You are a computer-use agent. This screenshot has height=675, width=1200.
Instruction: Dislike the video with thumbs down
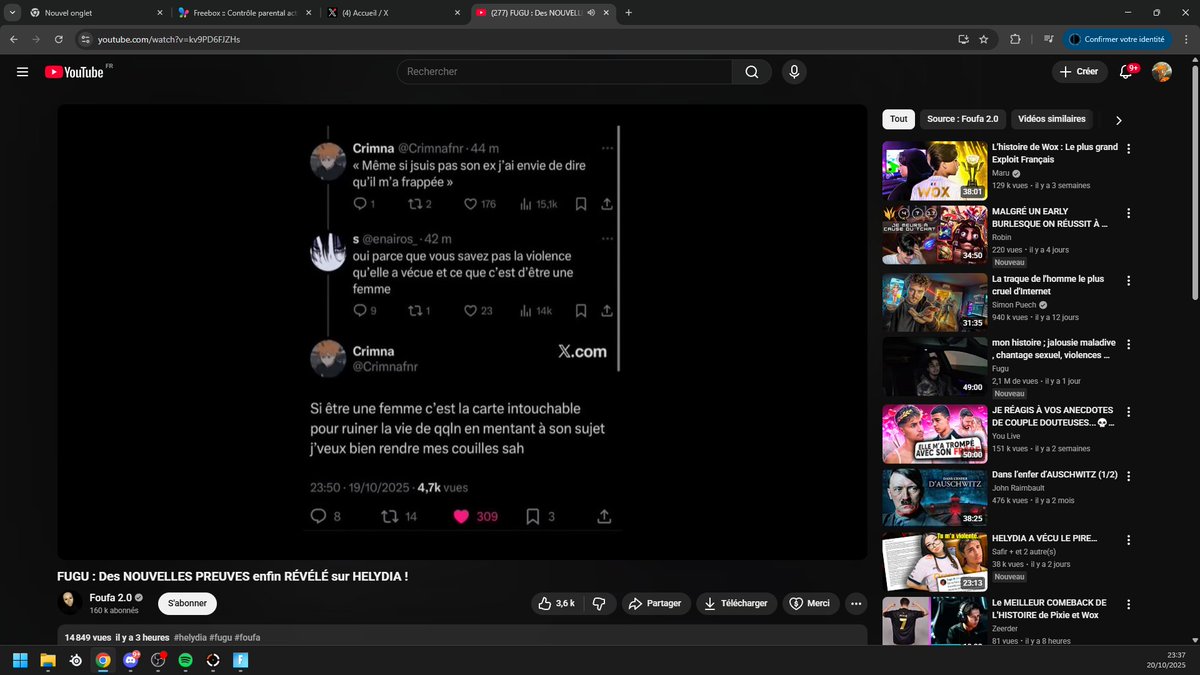(599, 603)
